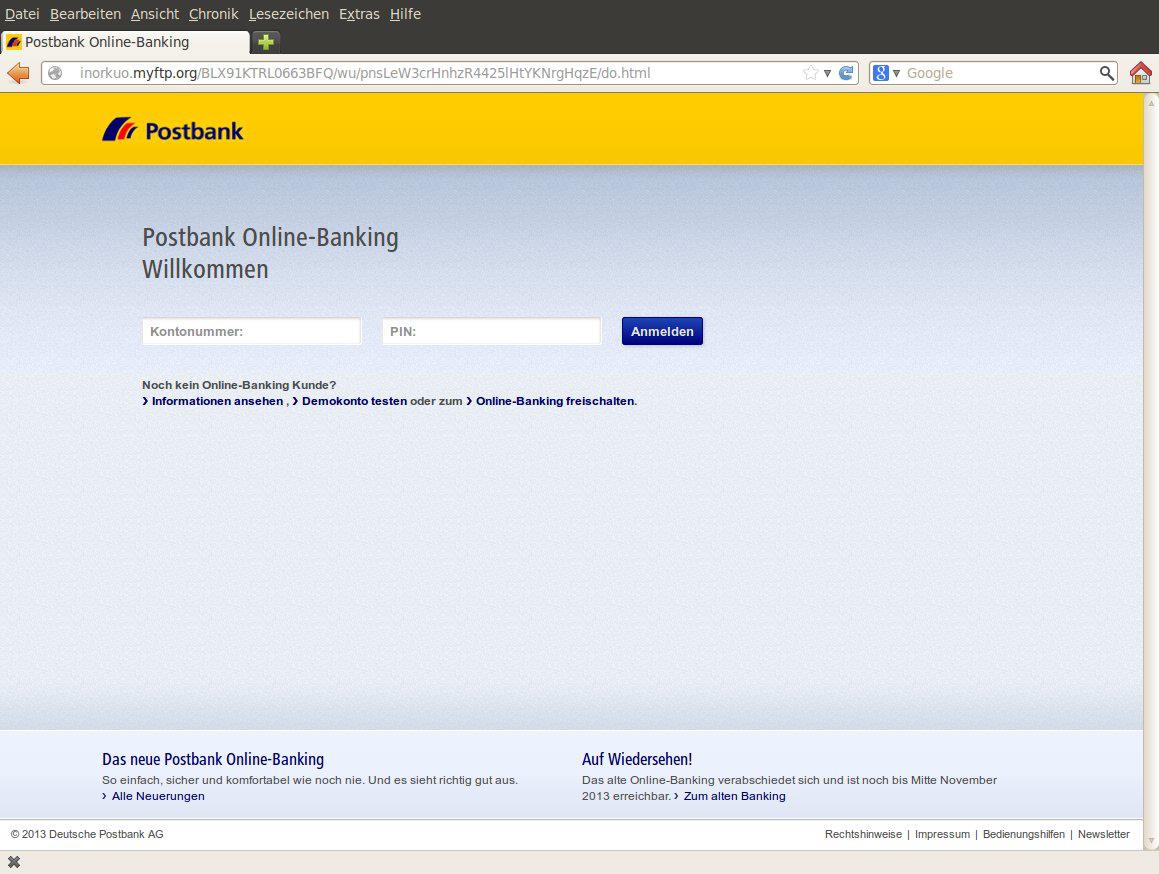
Task: Click the 'Das neue Postbank Online-Banking' heading
Action: pyautogui.click(x=213, y=759)
